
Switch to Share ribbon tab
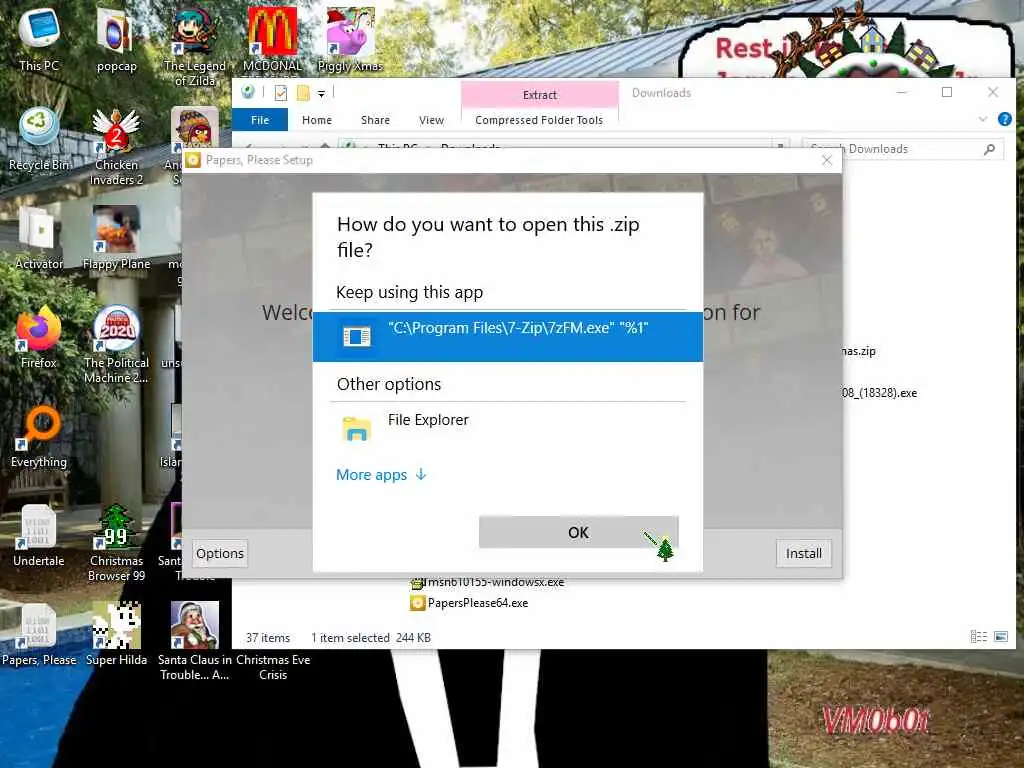pyautogui.click(x=376, y=120)
